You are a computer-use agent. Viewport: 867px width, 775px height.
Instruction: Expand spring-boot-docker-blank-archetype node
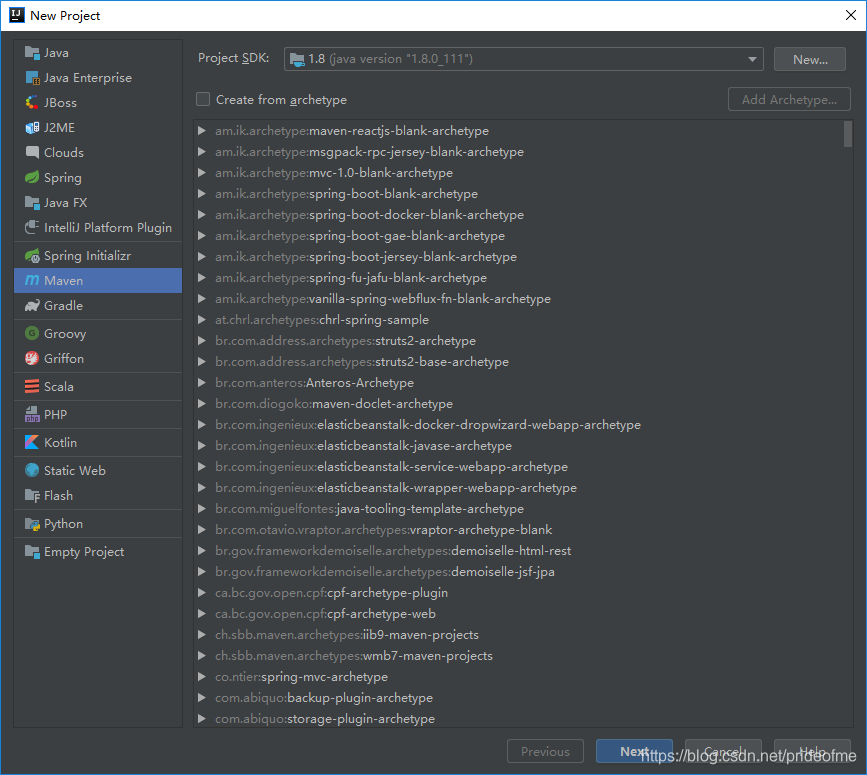click(x=202, y=215)
